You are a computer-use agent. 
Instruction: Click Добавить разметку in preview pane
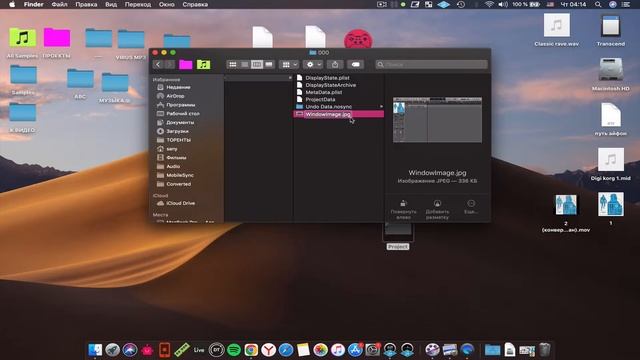(x=437, y=210)
